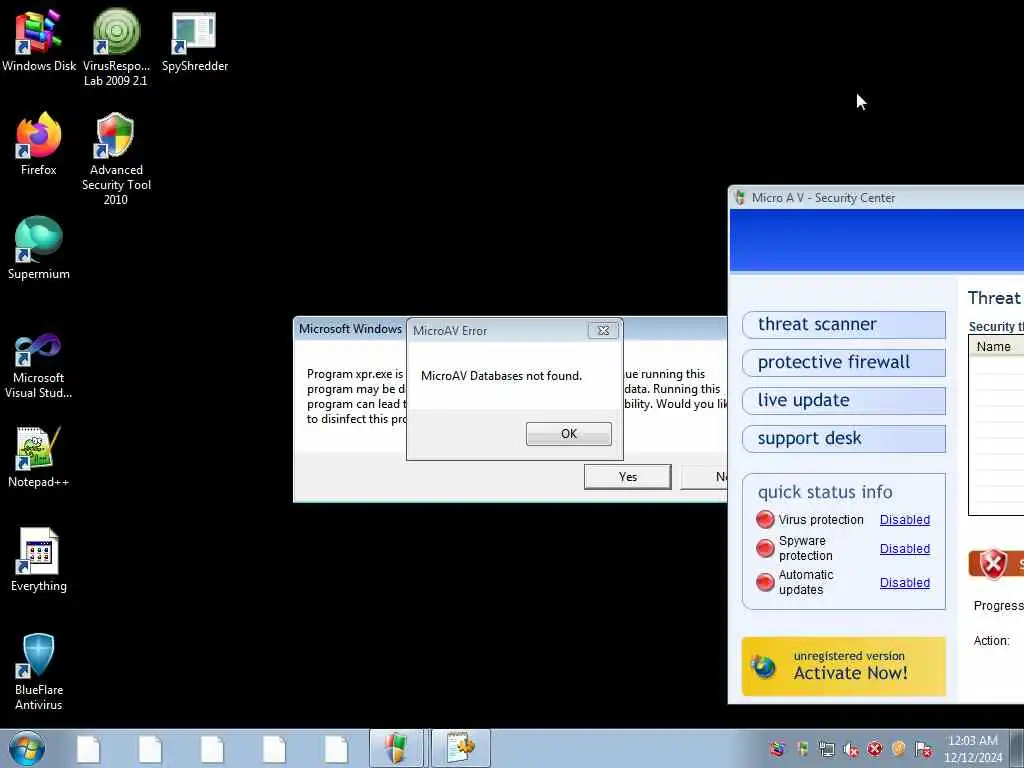Image resolution: width=1024 pixels, height=768 pixels.
Task: Launch Notepad++ from the desktop
Action: point(39,457)
